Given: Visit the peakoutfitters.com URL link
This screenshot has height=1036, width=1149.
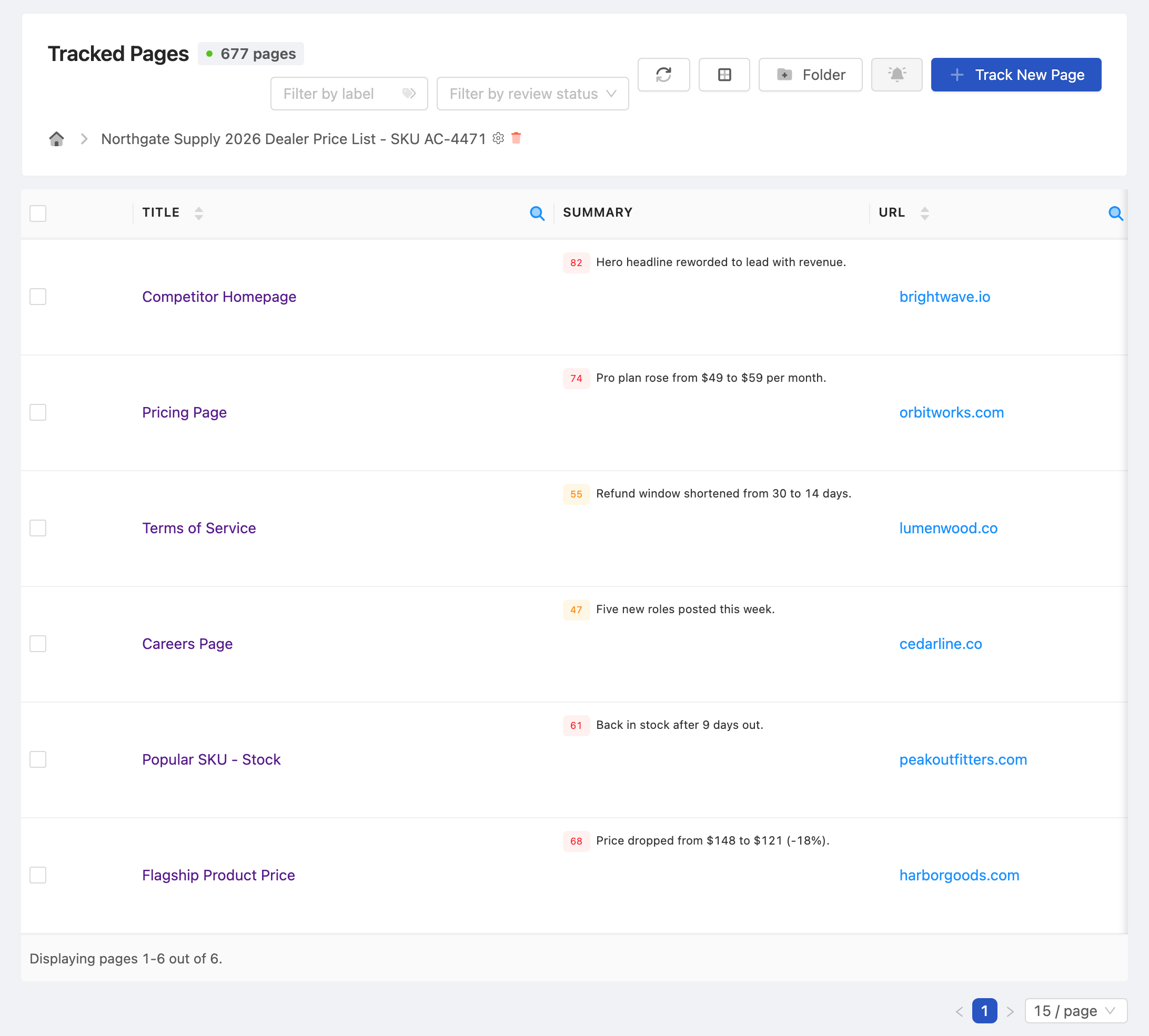Looking at the screenshot, I should click(963, 759).
